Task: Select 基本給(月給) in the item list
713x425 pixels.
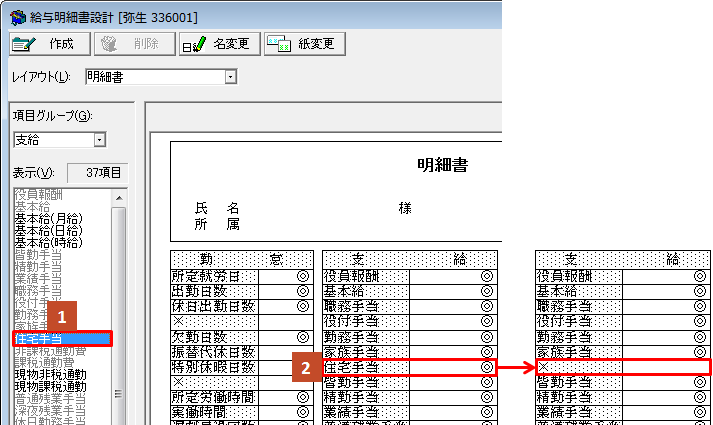Action: coord(47,217)
